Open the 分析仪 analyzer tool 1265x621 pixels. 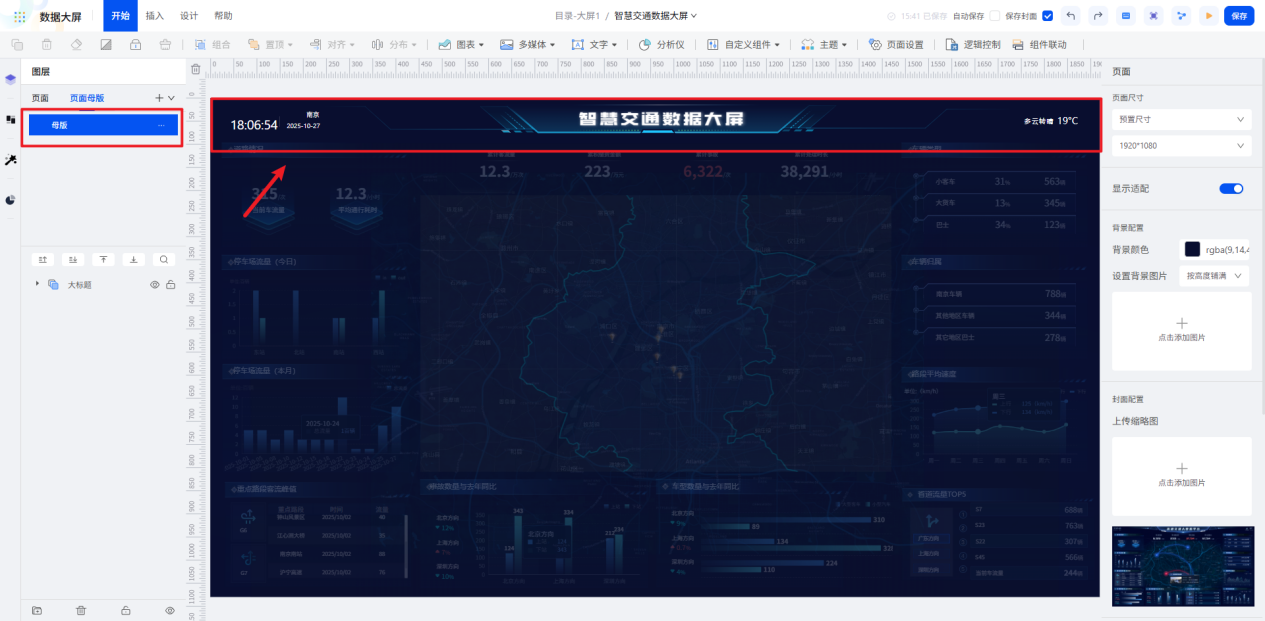[662, 45]
